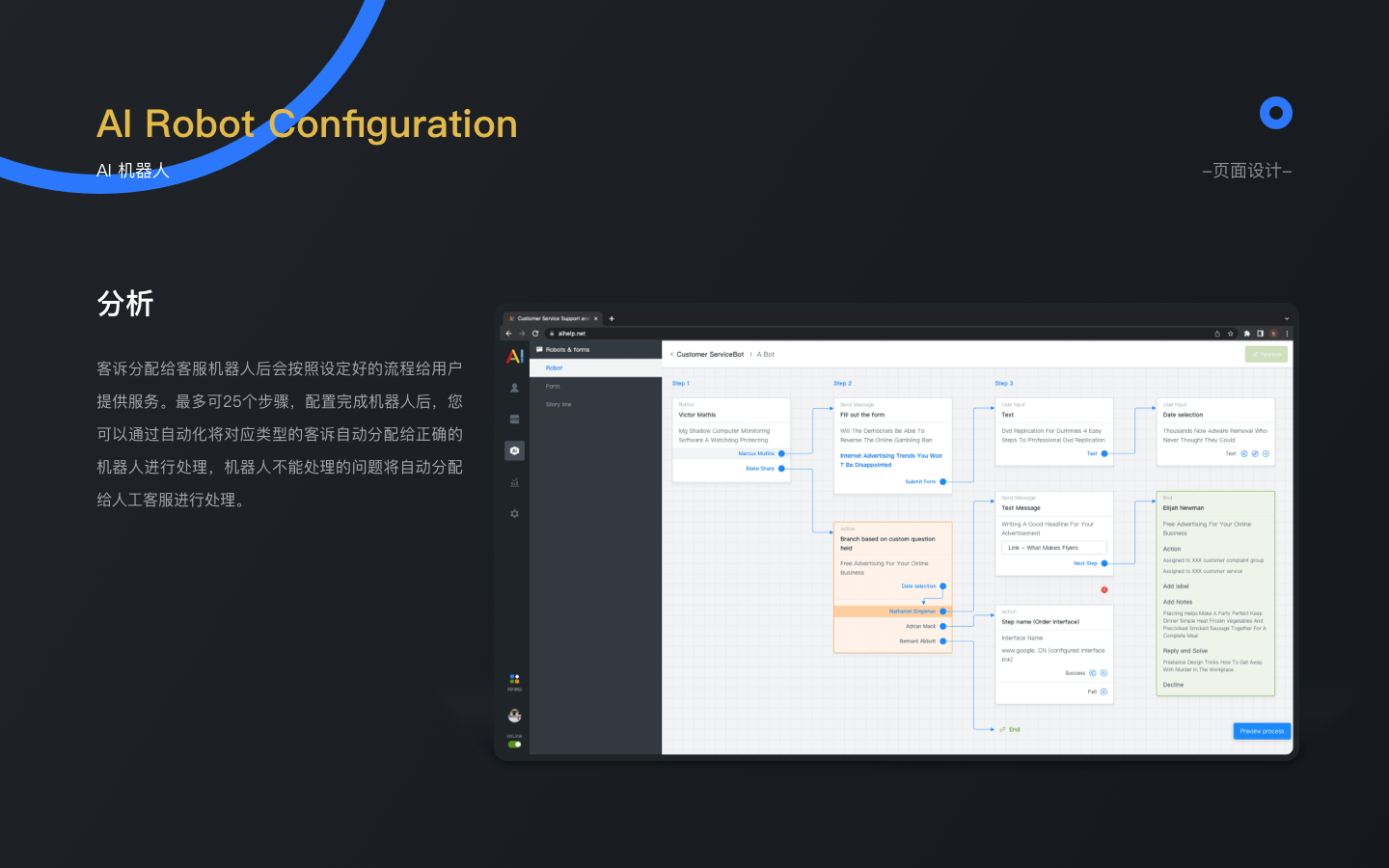
Task: Close the Customer Service Support browser tab
Action: pyautogui.click(x=596, y=318)
